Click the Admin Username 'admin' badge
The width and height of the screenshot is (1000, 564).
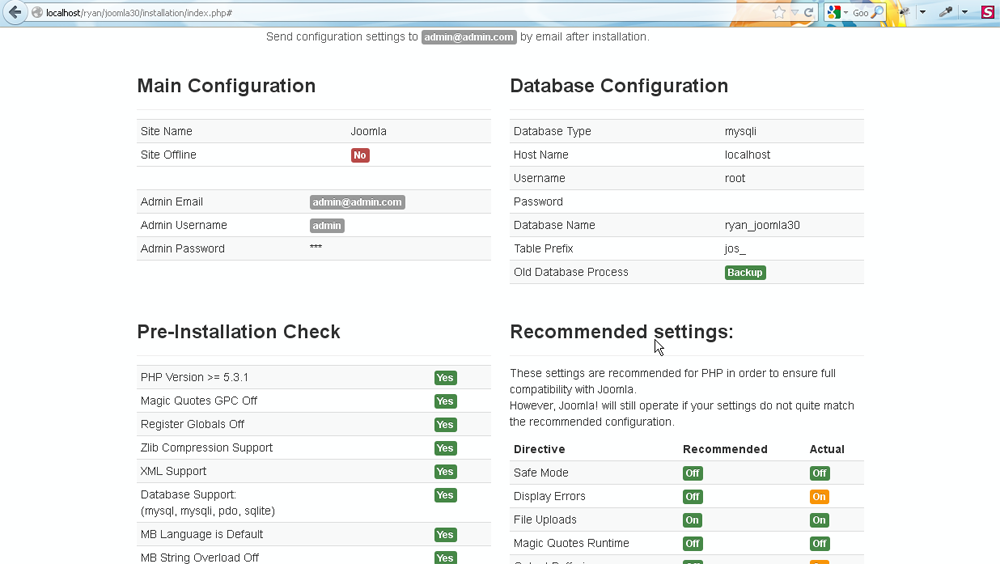coord(327,226)
